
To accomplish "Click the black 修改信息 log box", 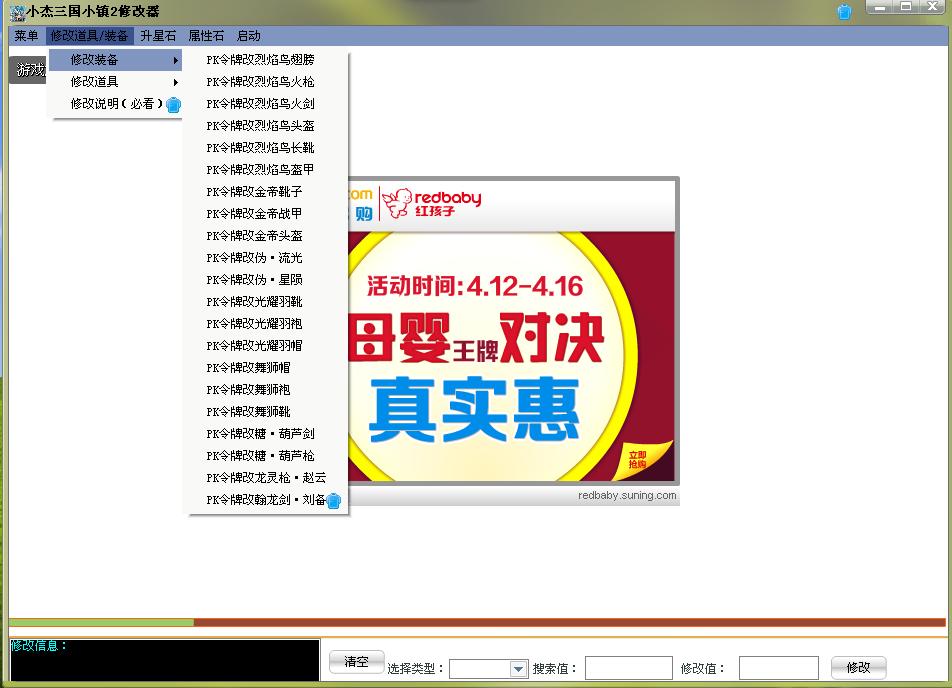I will (165, 660).
